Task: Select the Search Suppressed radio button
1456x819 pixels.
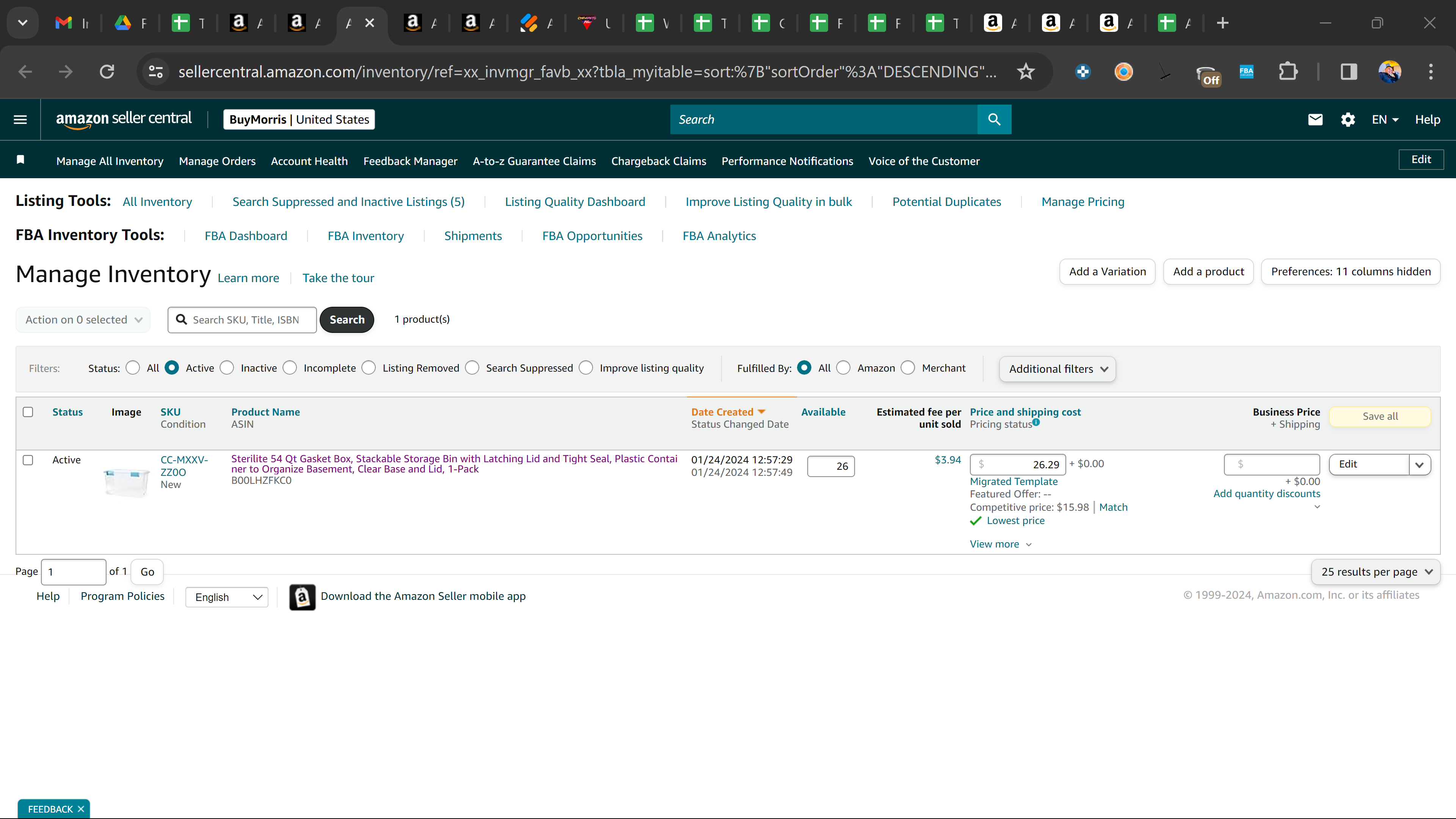Action: [x=472, y=368]
